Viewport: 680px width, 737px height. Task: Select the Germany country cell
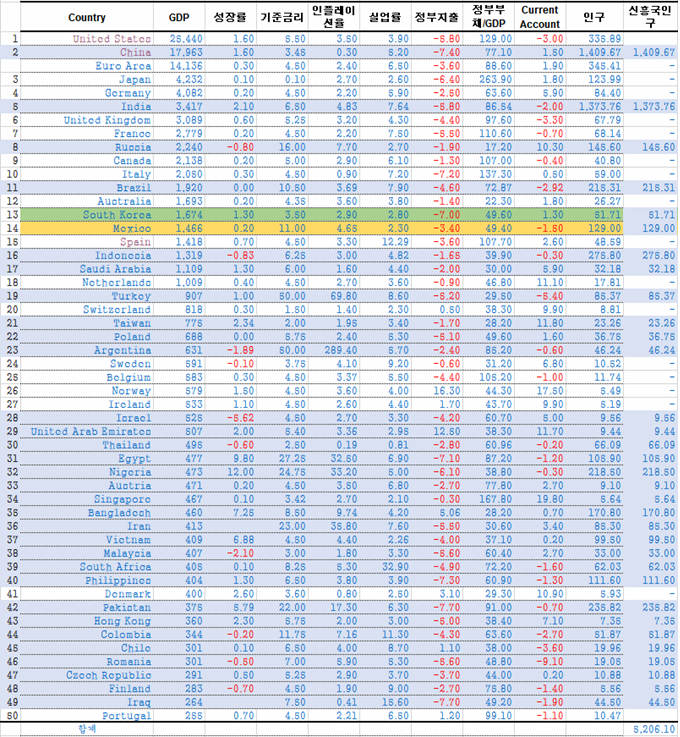pos(86,93)
